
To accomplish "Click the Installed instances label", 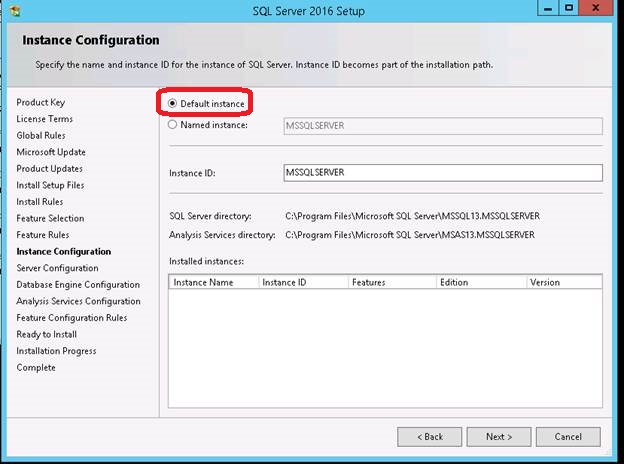I will [206, 261].
